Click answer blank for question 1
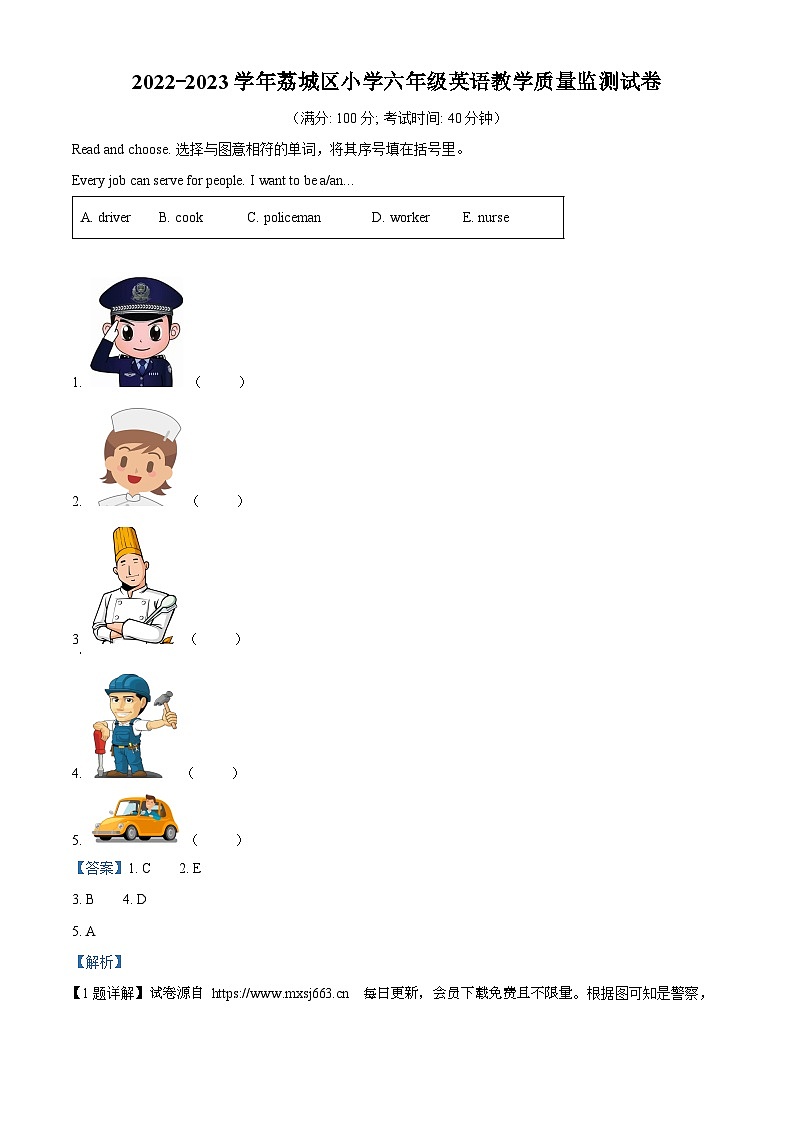This screenshot has width=794, height=1123. 220,382
